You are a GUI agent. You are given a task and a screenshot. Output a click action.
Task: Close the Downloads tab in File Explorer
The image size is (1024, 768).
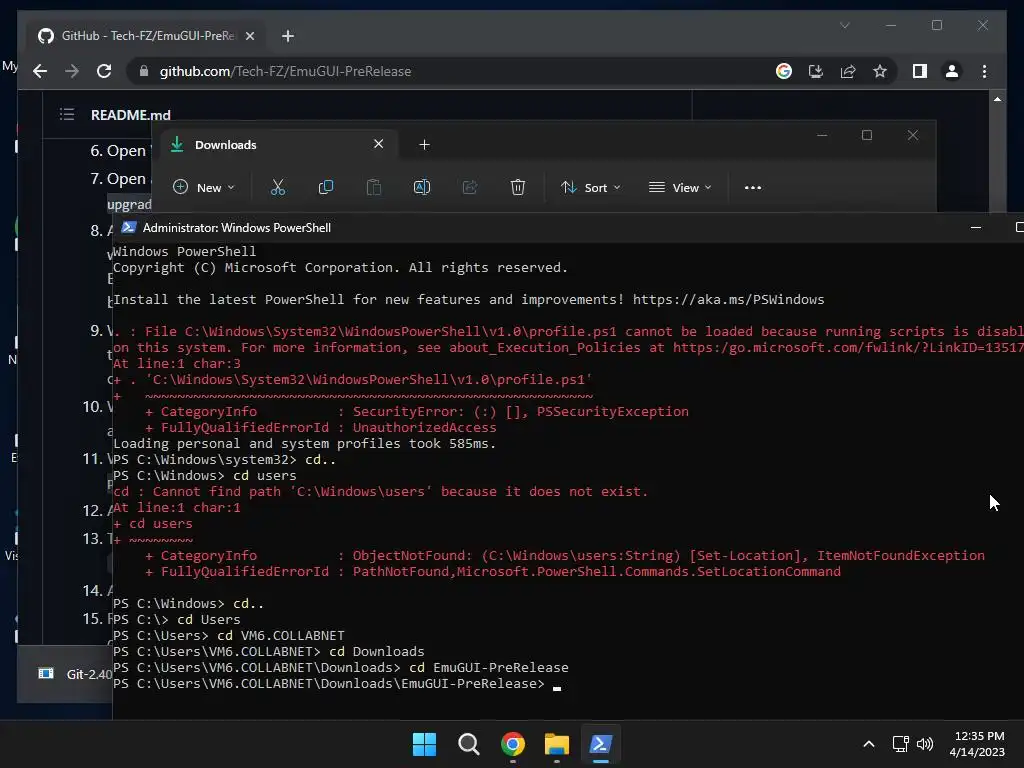[x=378, y=144]
